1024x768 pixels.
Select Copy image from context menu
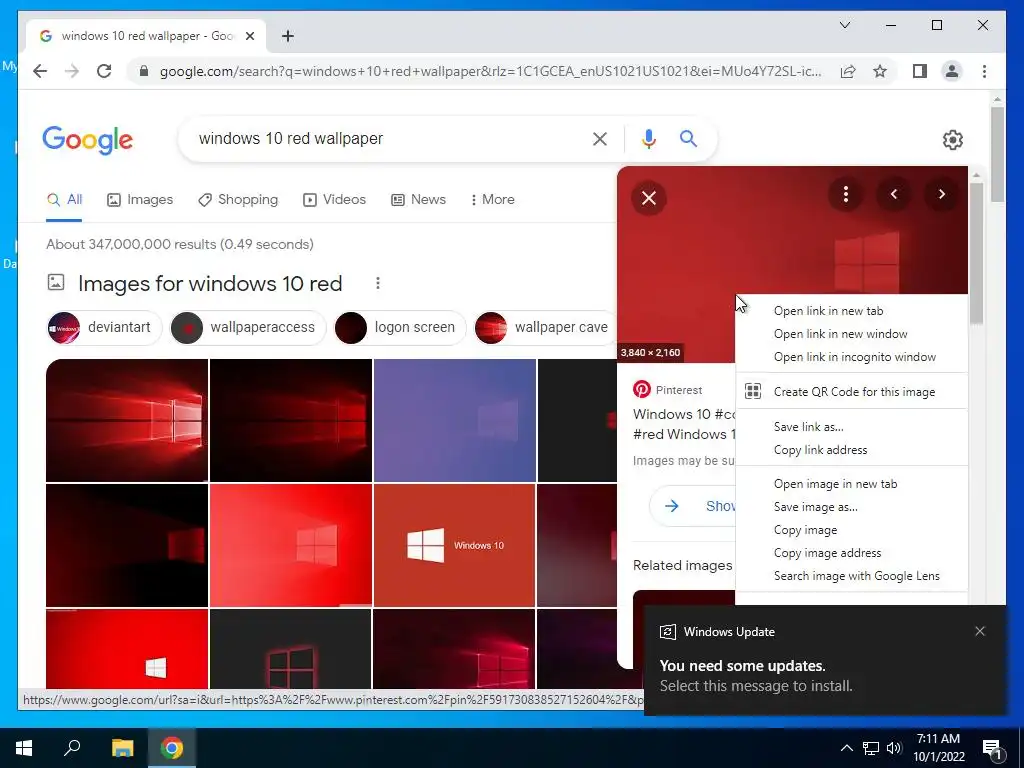pos(852,530)
